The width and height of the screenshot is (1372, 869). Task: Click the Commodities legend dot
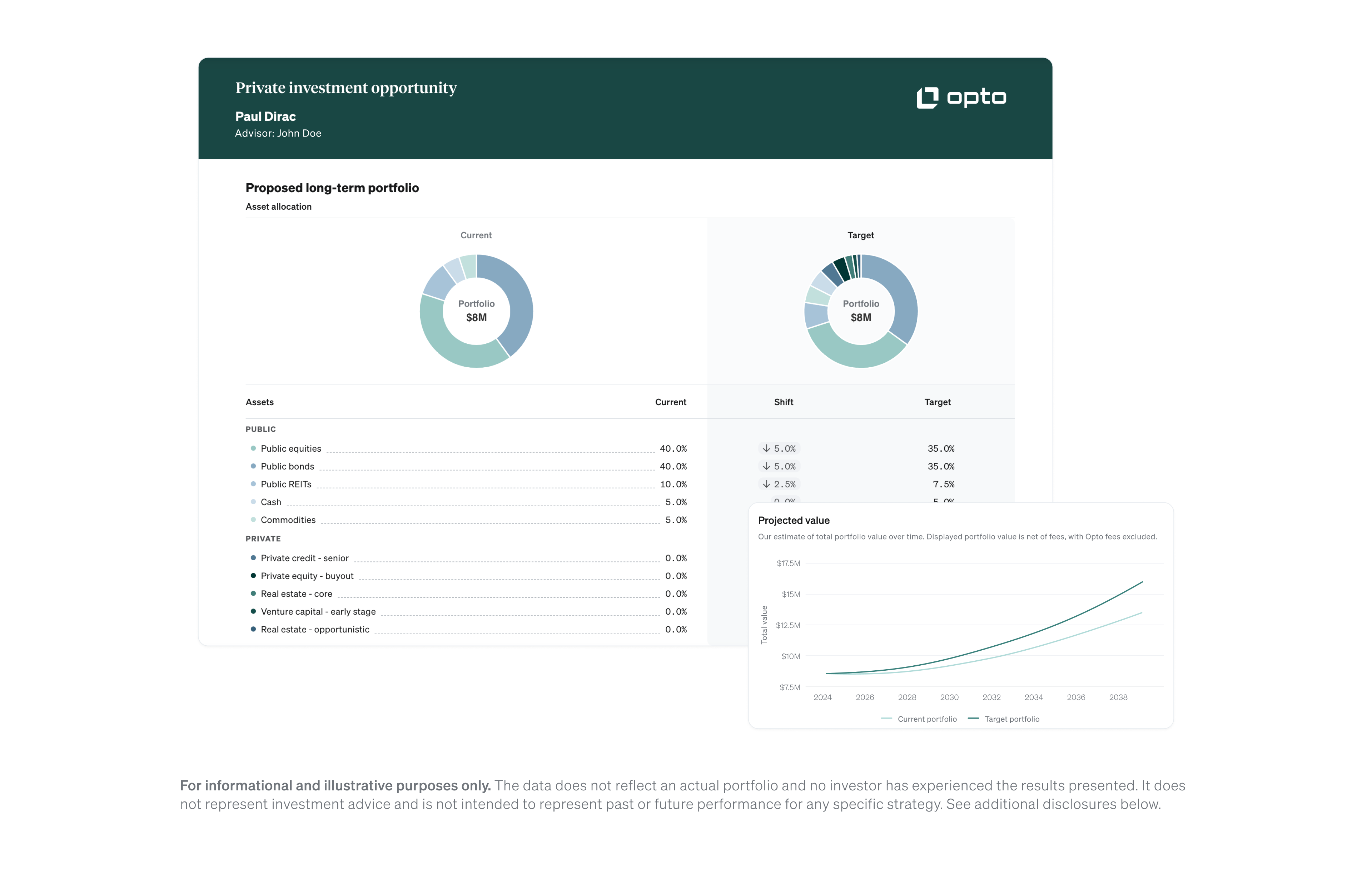click(253, 520)
